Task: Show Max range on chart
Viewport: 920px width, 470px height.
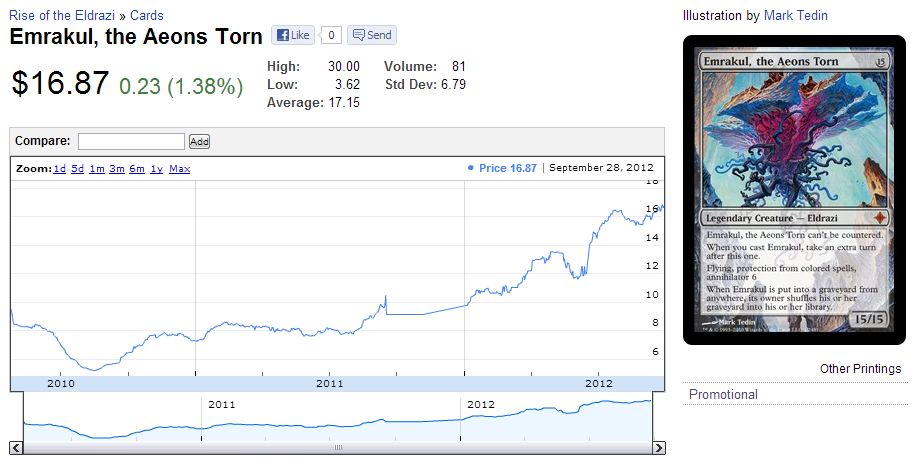Action: (179, 169)
